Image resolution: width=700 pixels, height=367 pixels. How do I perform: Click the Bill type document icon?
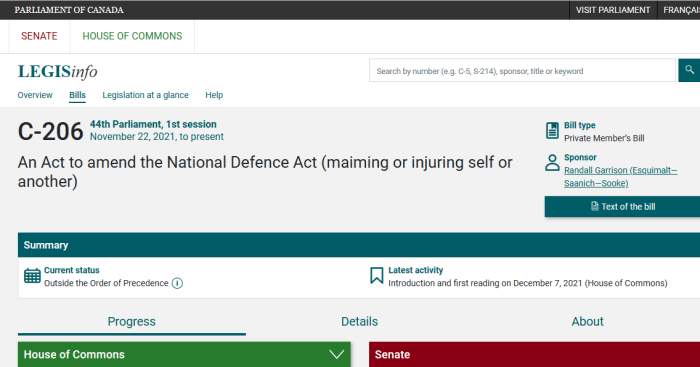(552, 131)
